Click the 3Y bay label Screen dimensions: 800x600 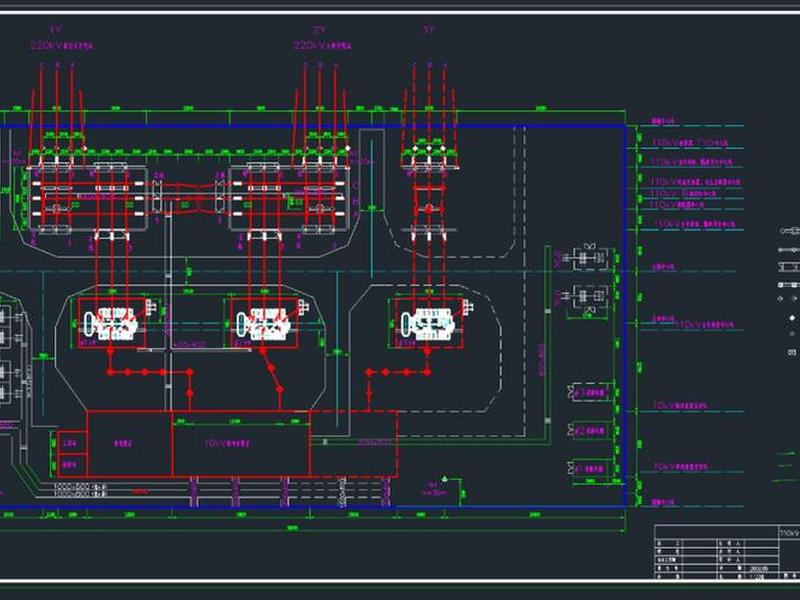point(429,30)
